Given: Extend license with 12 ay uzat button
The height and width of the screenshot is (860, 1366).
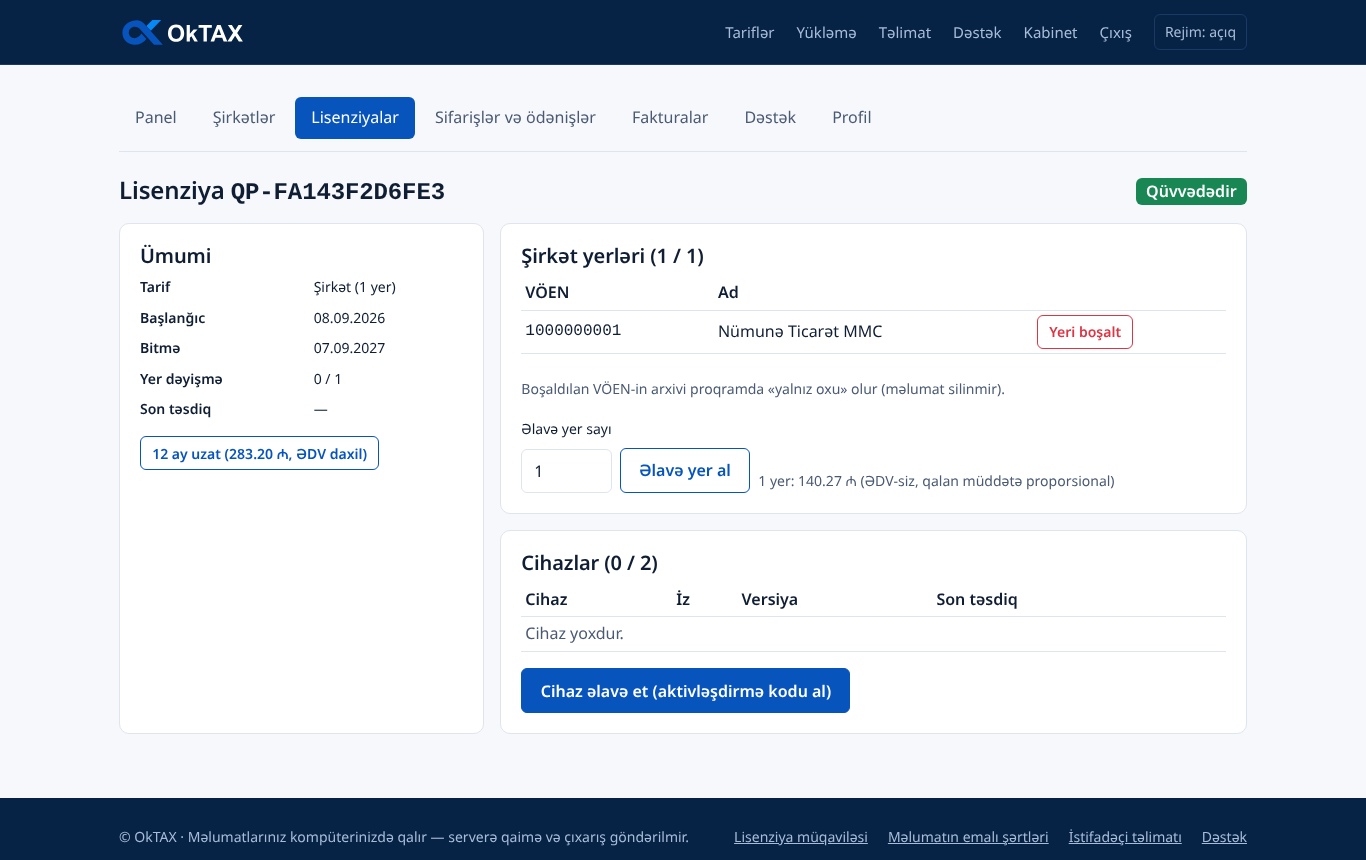Looking at the screenshot, I should (x=259, y=454).
